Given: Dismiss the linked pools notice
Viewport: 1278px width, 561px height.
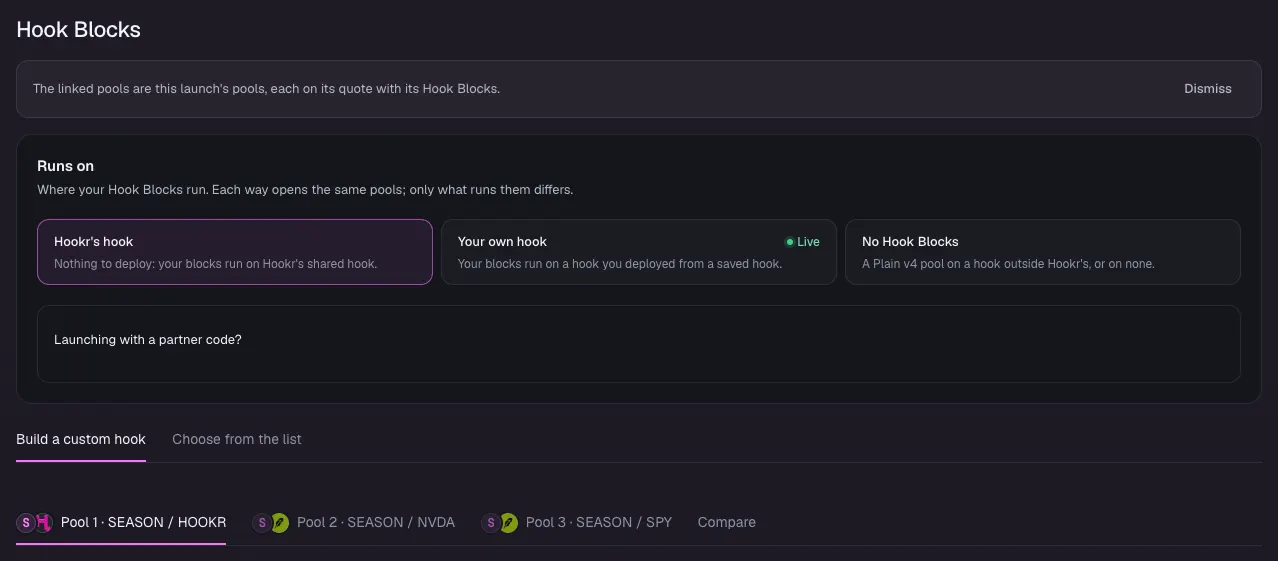Looking at the screenshot, I should click(x=1207, y=89).
